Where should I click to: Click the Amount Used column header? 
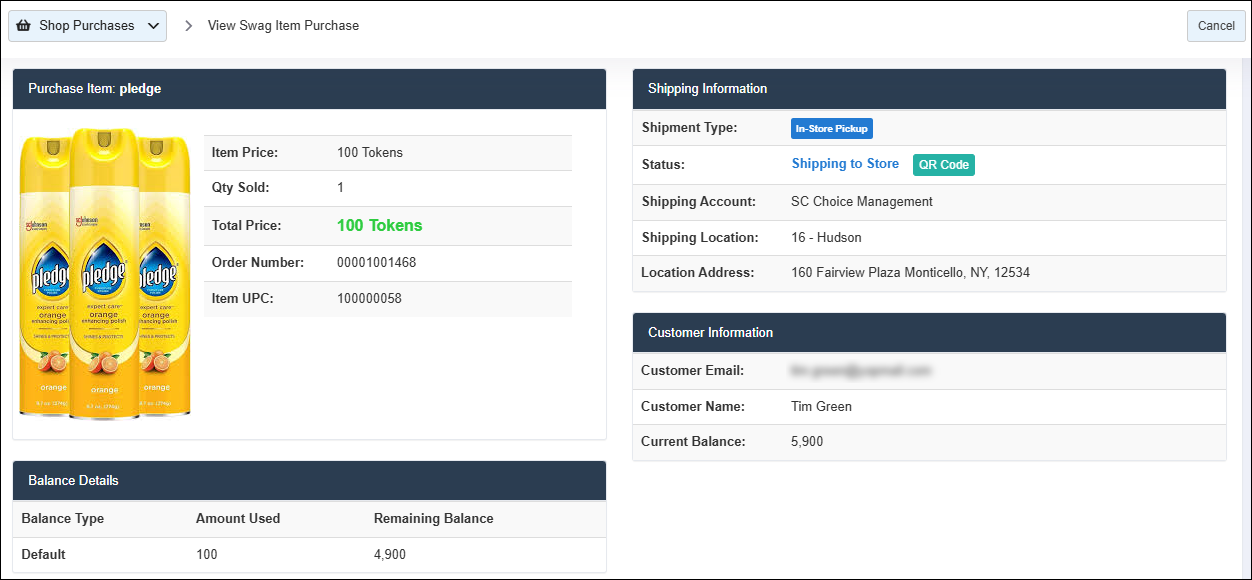[238, 519]
